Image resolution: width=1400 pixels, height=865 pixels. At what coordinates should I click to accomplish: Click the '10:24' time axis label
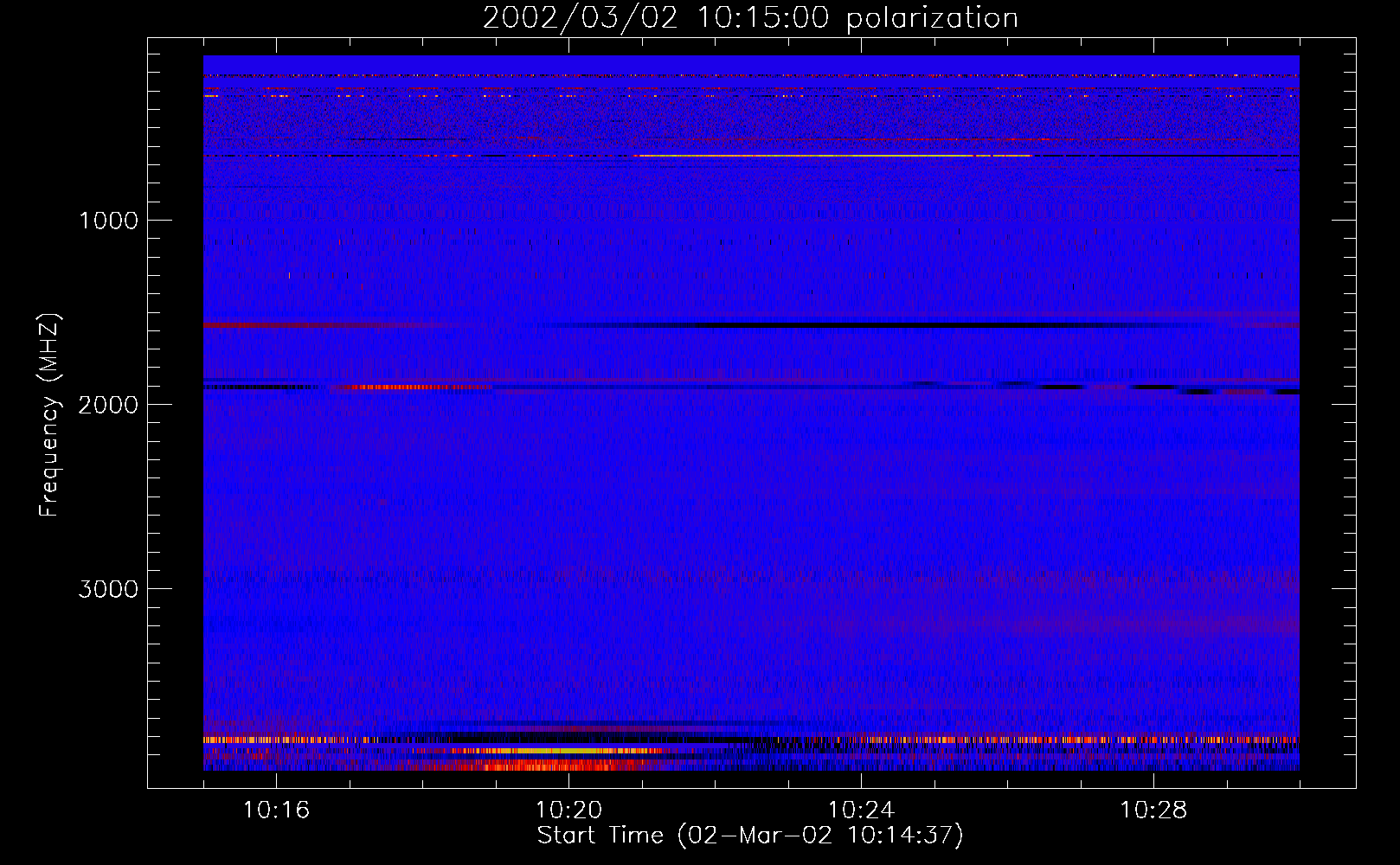pos(861,811)
